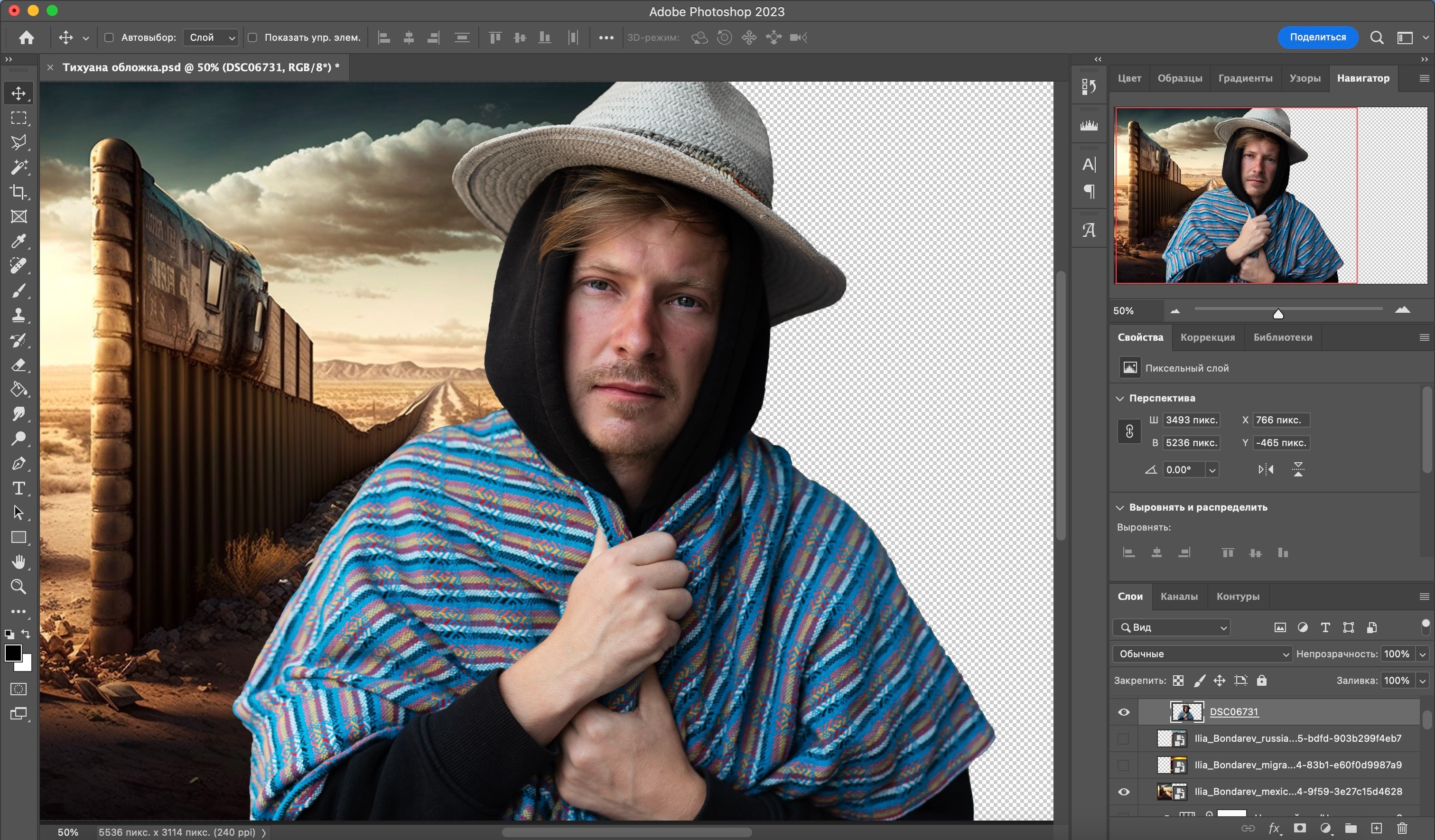1435x840 pixels.
Task: Collapse the Перспектива section
Action: pos(1119,398)
